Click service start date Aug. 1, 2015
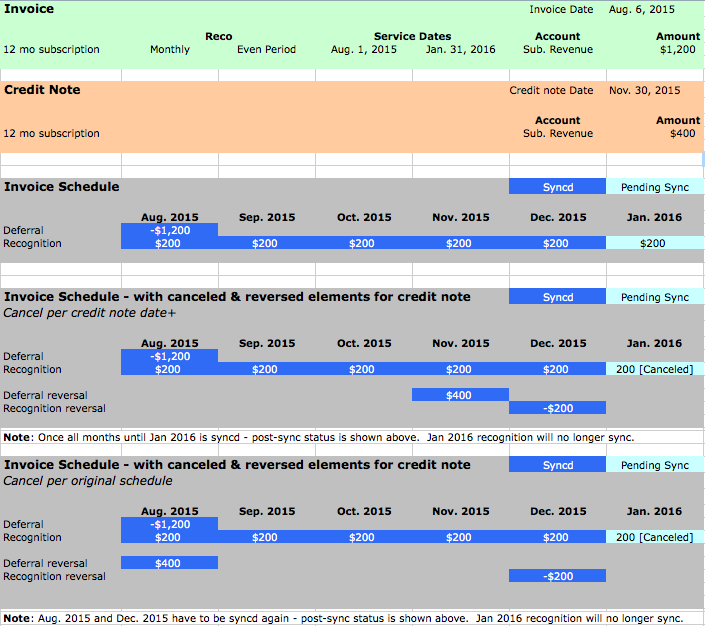The height and width of the screenshot is (626, 705). tap(364, 49)
